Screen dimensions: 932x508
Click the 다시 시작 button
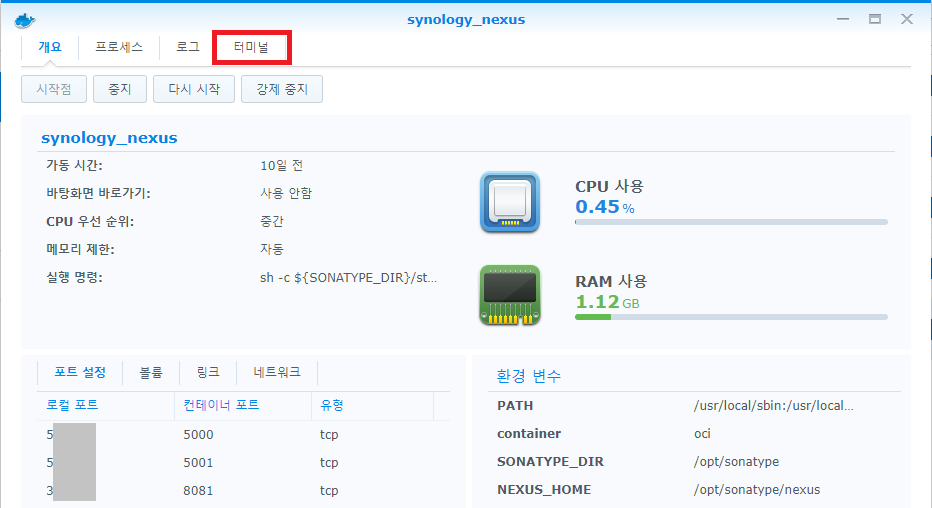coord(194,89)
